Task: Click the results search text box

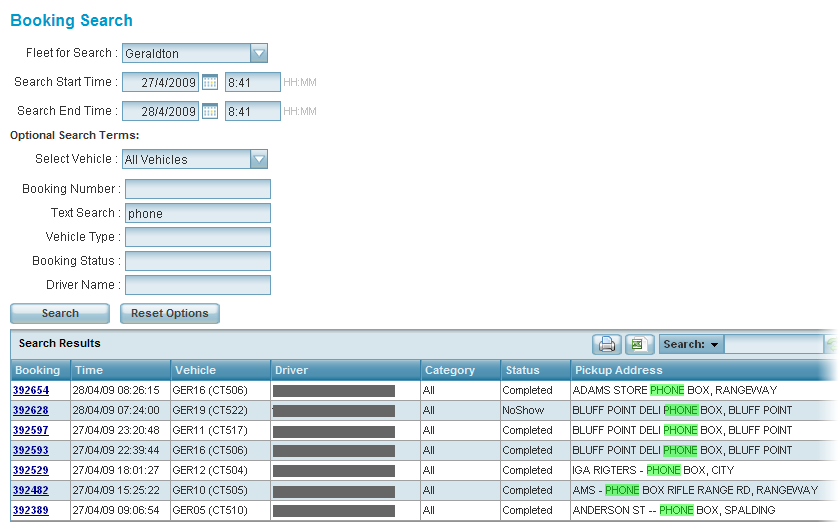Action: [773, 345]
